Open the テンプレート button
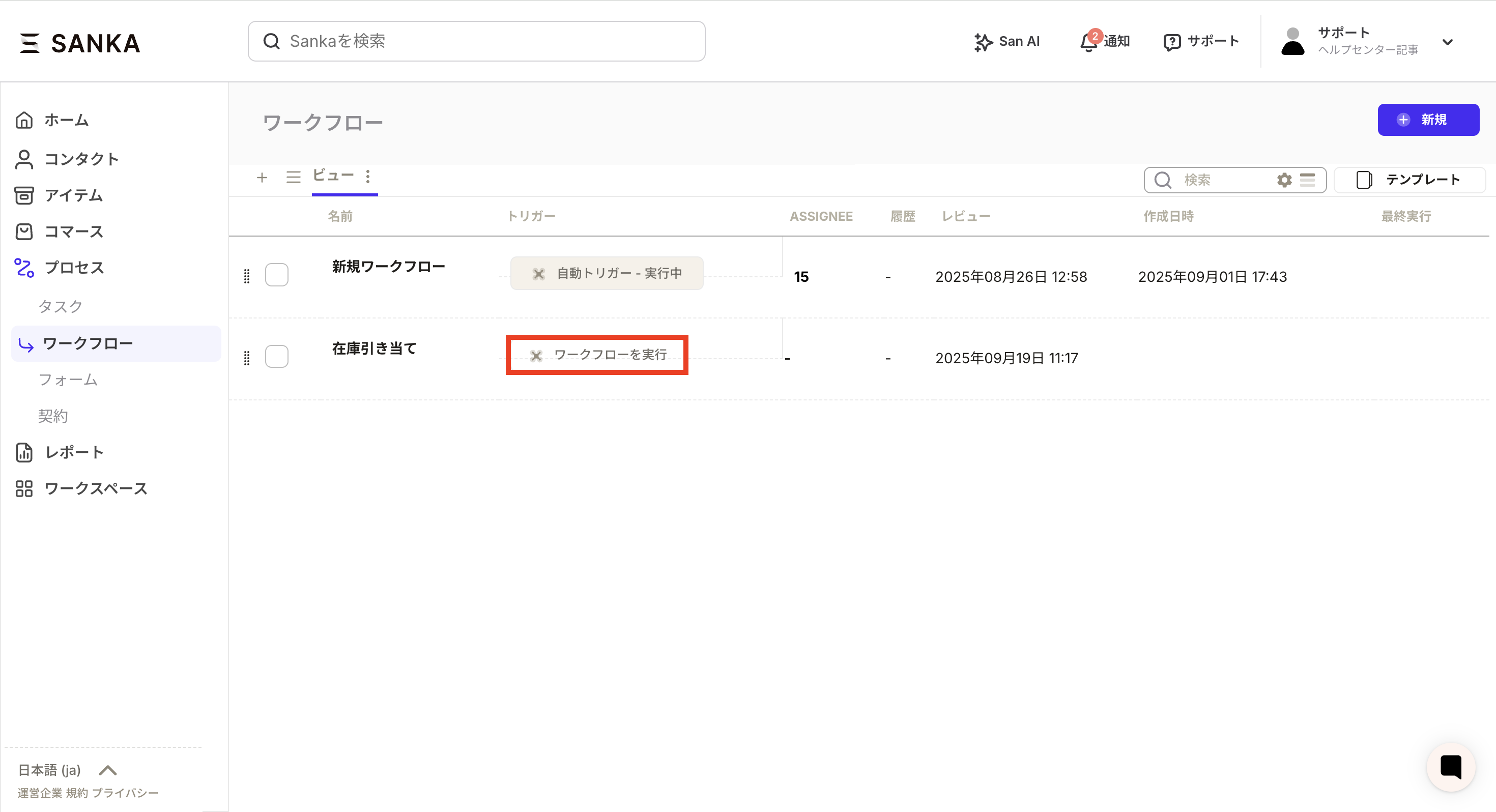The height and width of the screenshot is (812, 1496). (1409, 180)
